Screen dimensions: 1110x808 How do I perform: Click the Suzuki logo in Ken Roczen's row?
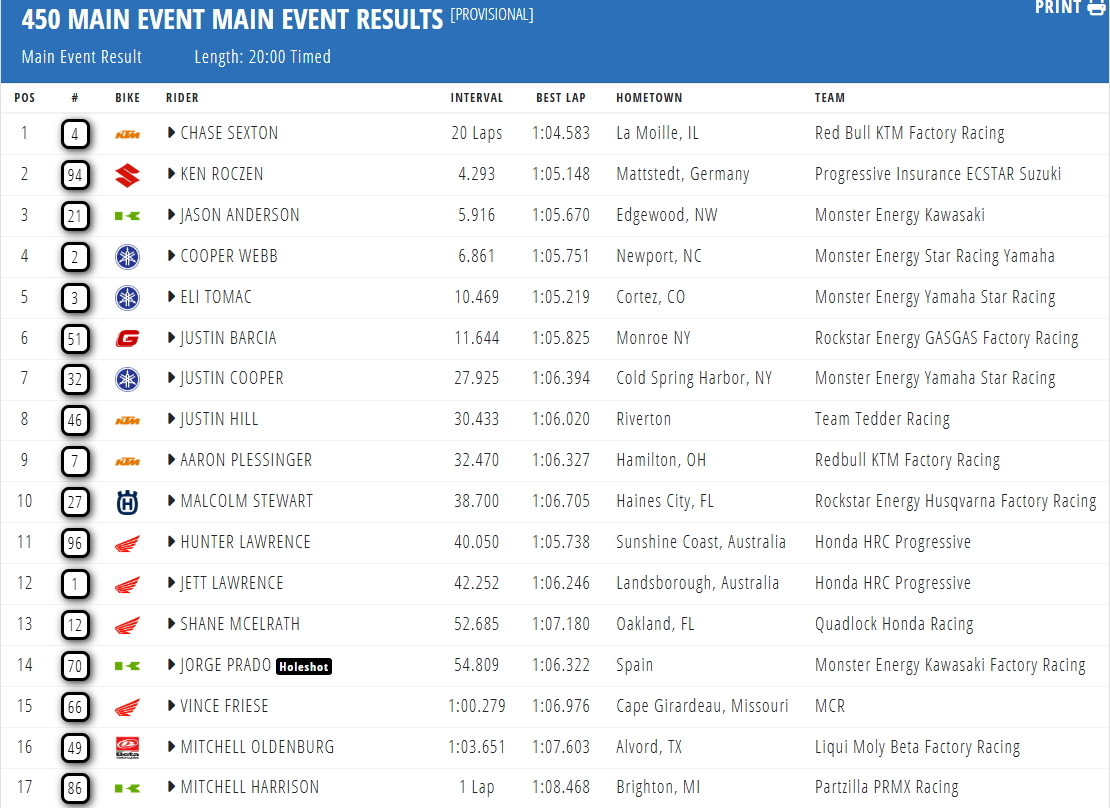[x=127, y=175]
